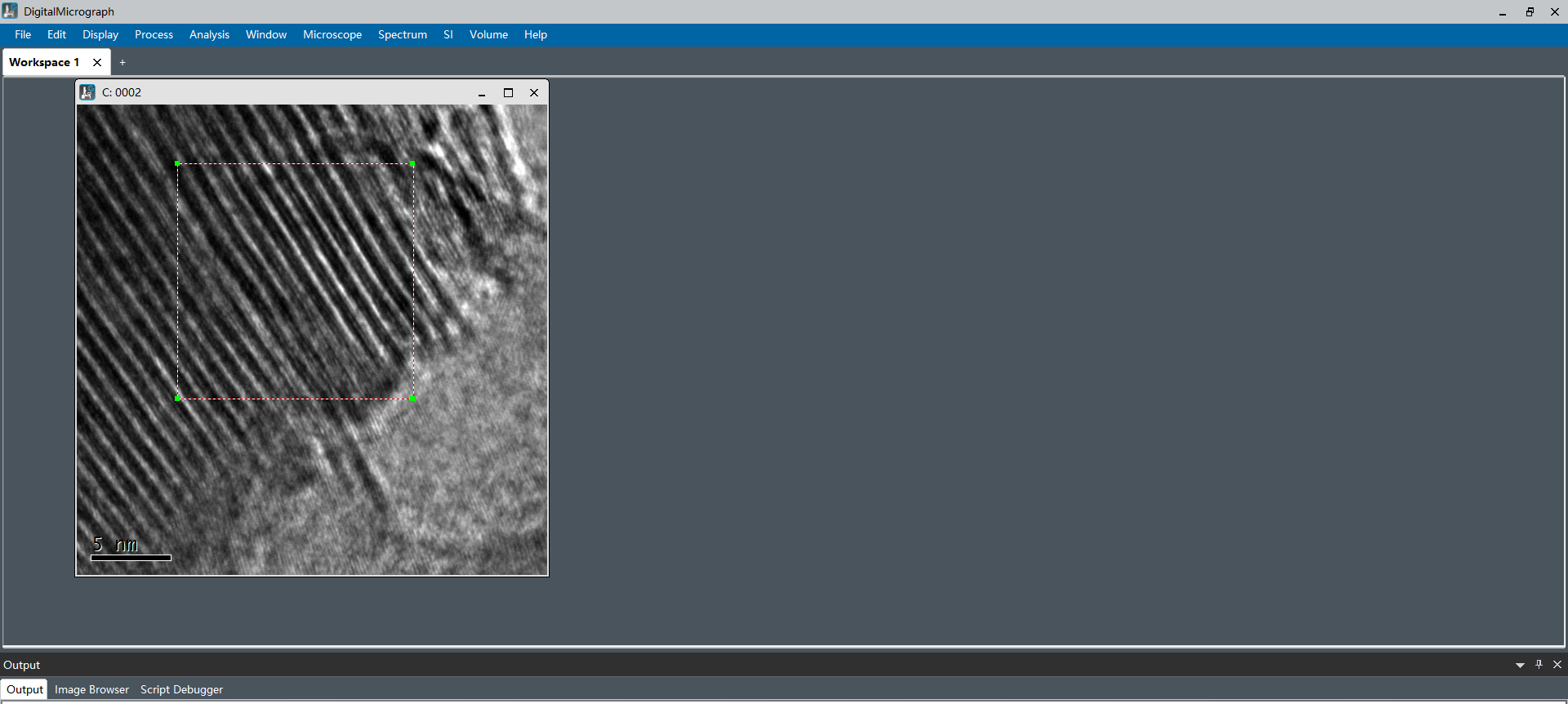Open the Microscope menu
This screenshot has width=1568, height=704.
[332, 34]
